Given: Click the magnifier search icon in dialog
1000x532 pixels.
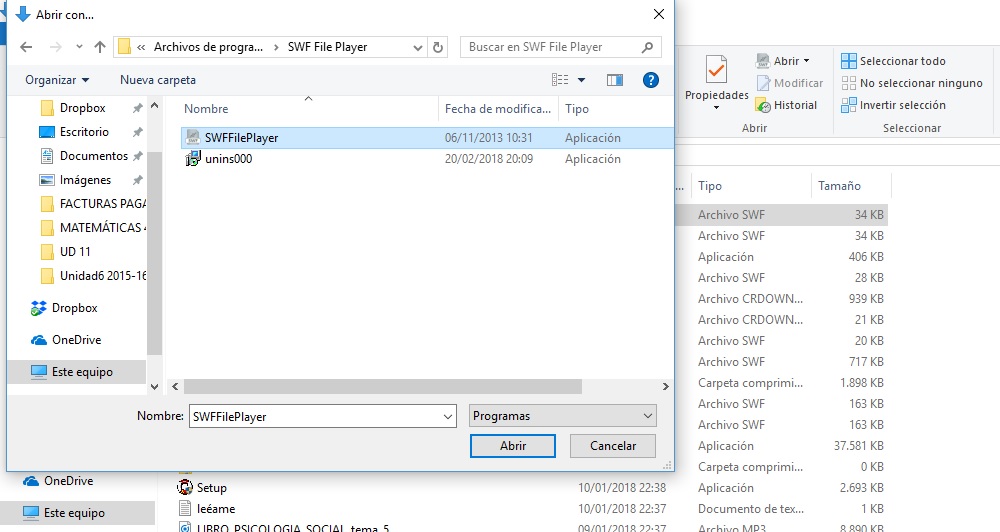Looking at the screenshot, I should (x=647, y=47).
